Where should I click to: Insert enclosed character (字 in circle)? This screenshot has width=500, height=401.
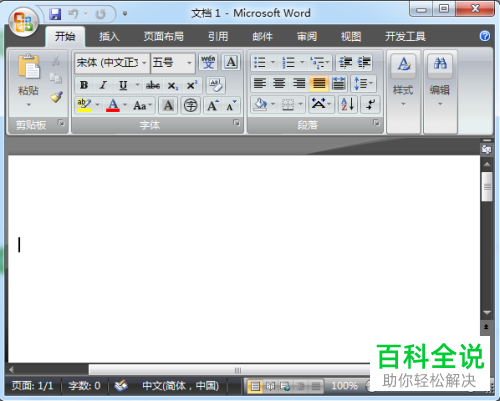click(191, 106)
